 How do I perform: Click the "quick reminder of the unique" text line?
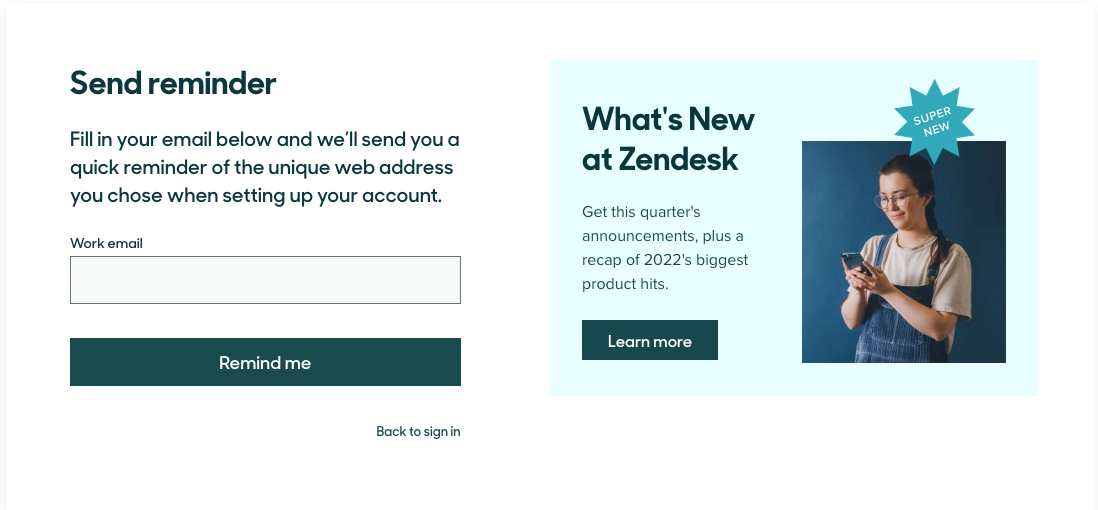coord(261,167)
